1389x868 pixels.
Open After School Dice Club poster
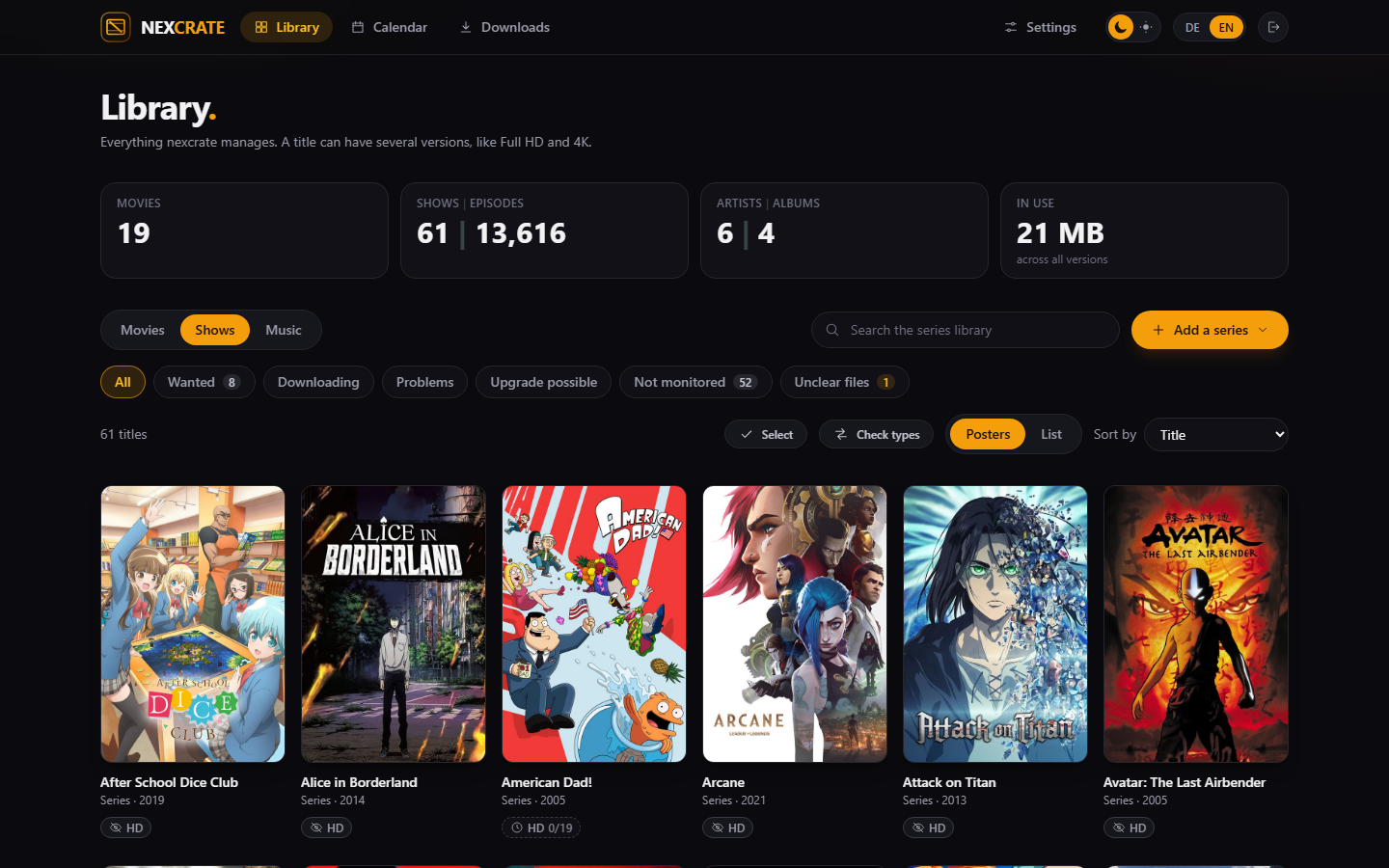pyautogui.click(x=193, y=624)
